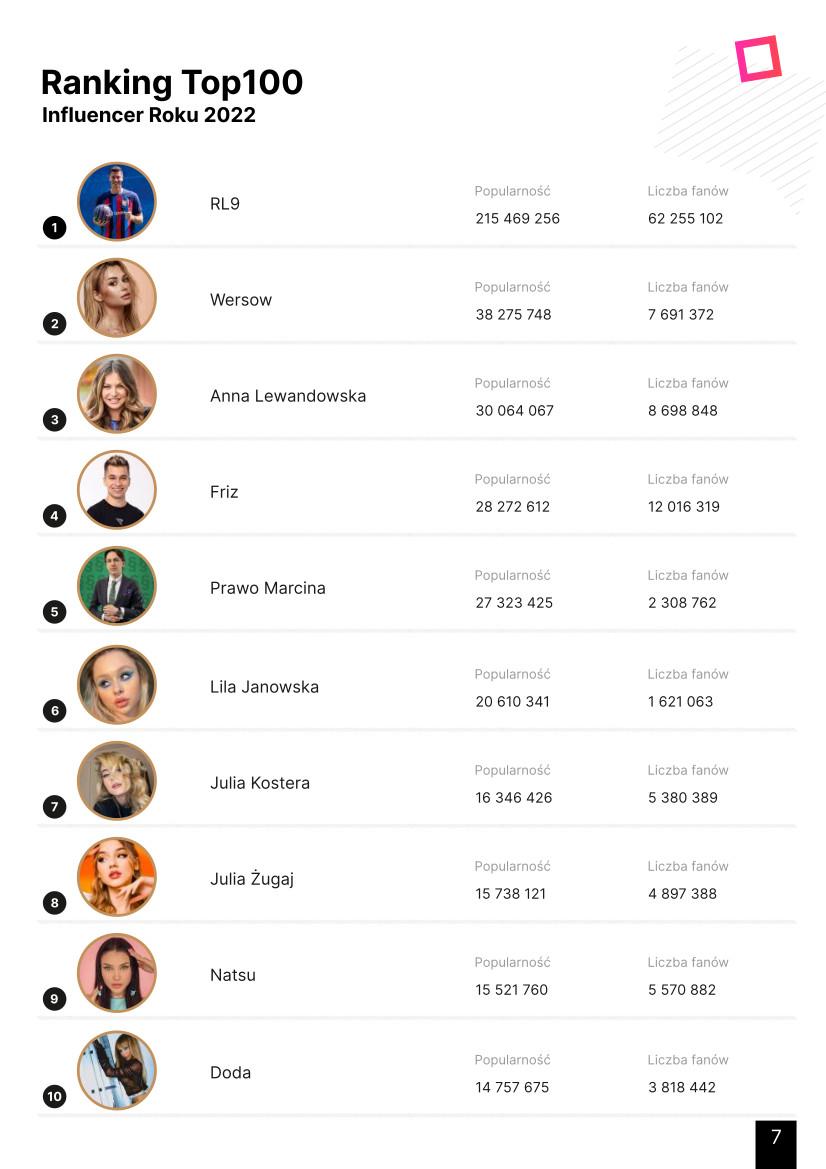Viewport: 826px width, 1169px height.
Task: Open RL9 profile picture
Action: click(117, 201)
